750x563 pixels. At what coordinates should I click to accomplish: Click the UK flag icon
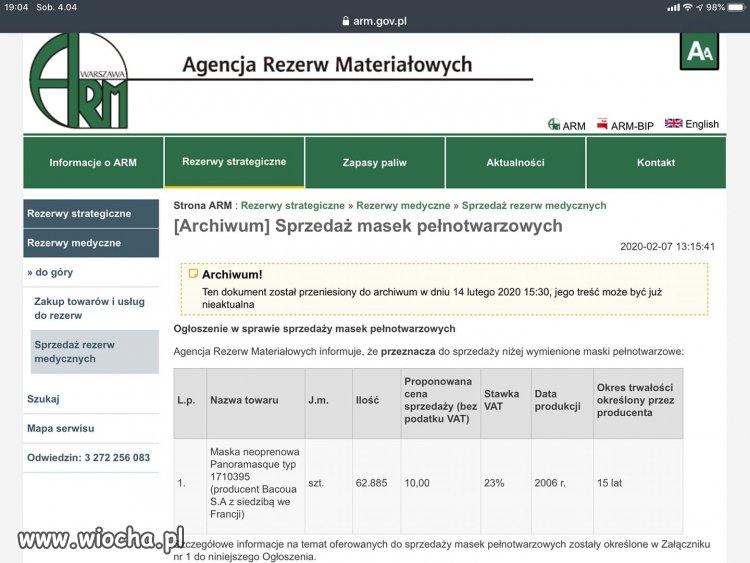[x=673, y=123]
